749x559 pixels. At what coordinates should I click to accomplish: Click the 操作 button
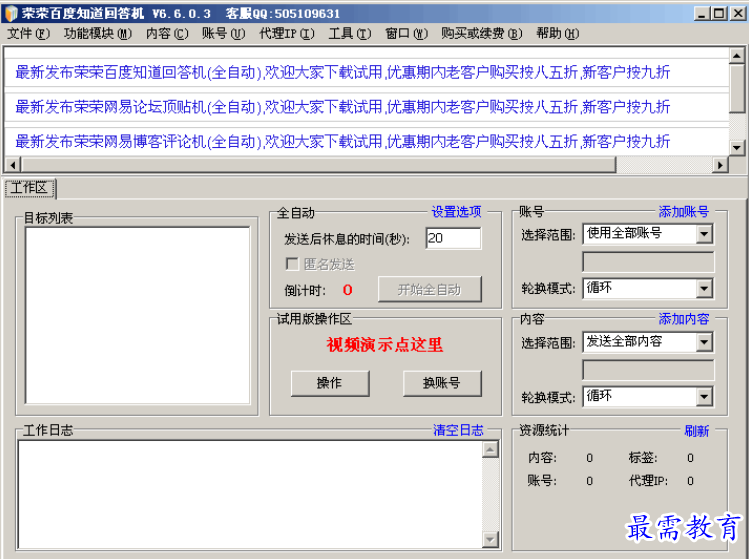point(330,383)
